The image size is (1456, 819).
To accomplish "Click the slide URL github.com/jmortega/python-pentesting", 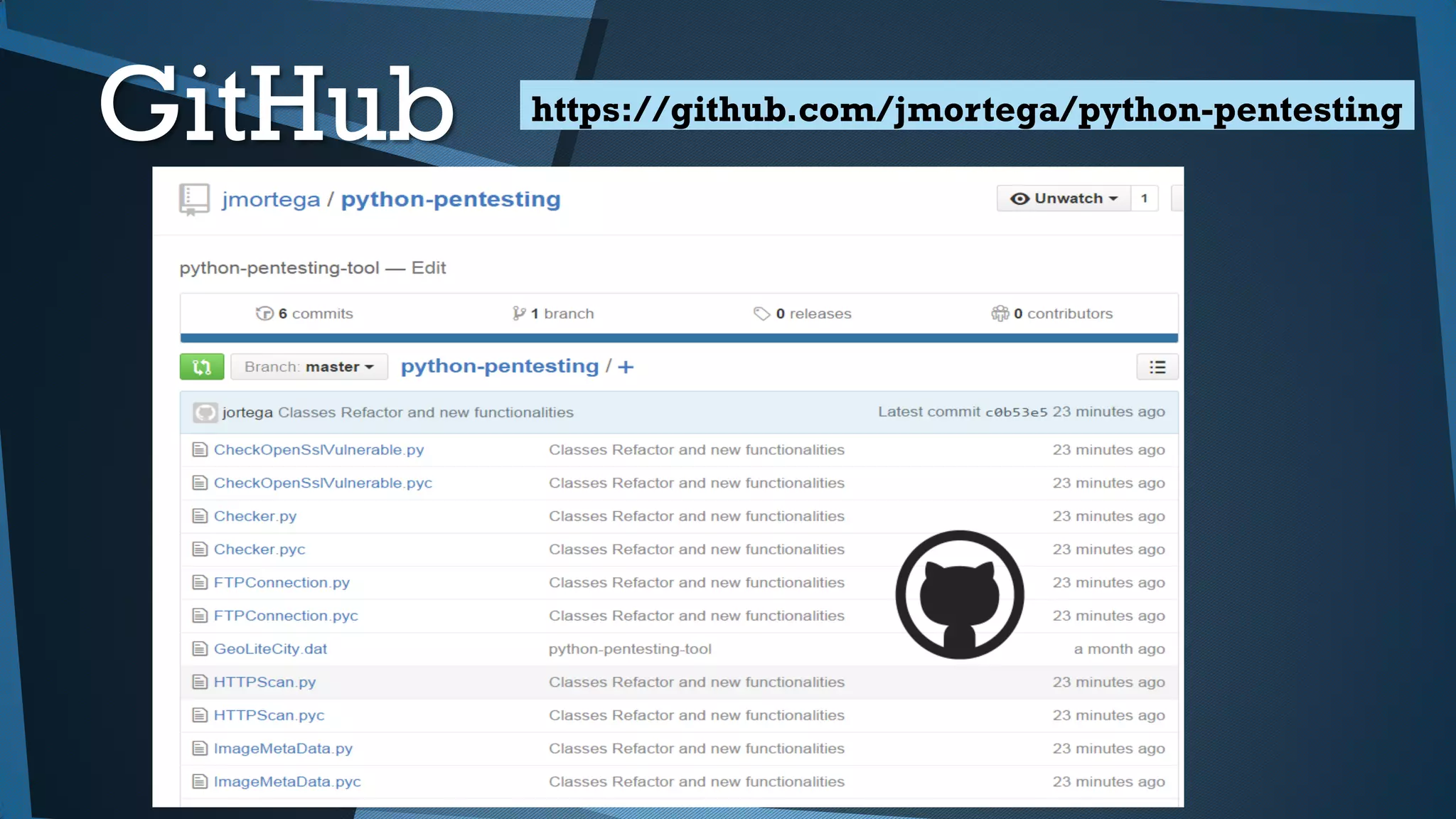I will (967, 109).
